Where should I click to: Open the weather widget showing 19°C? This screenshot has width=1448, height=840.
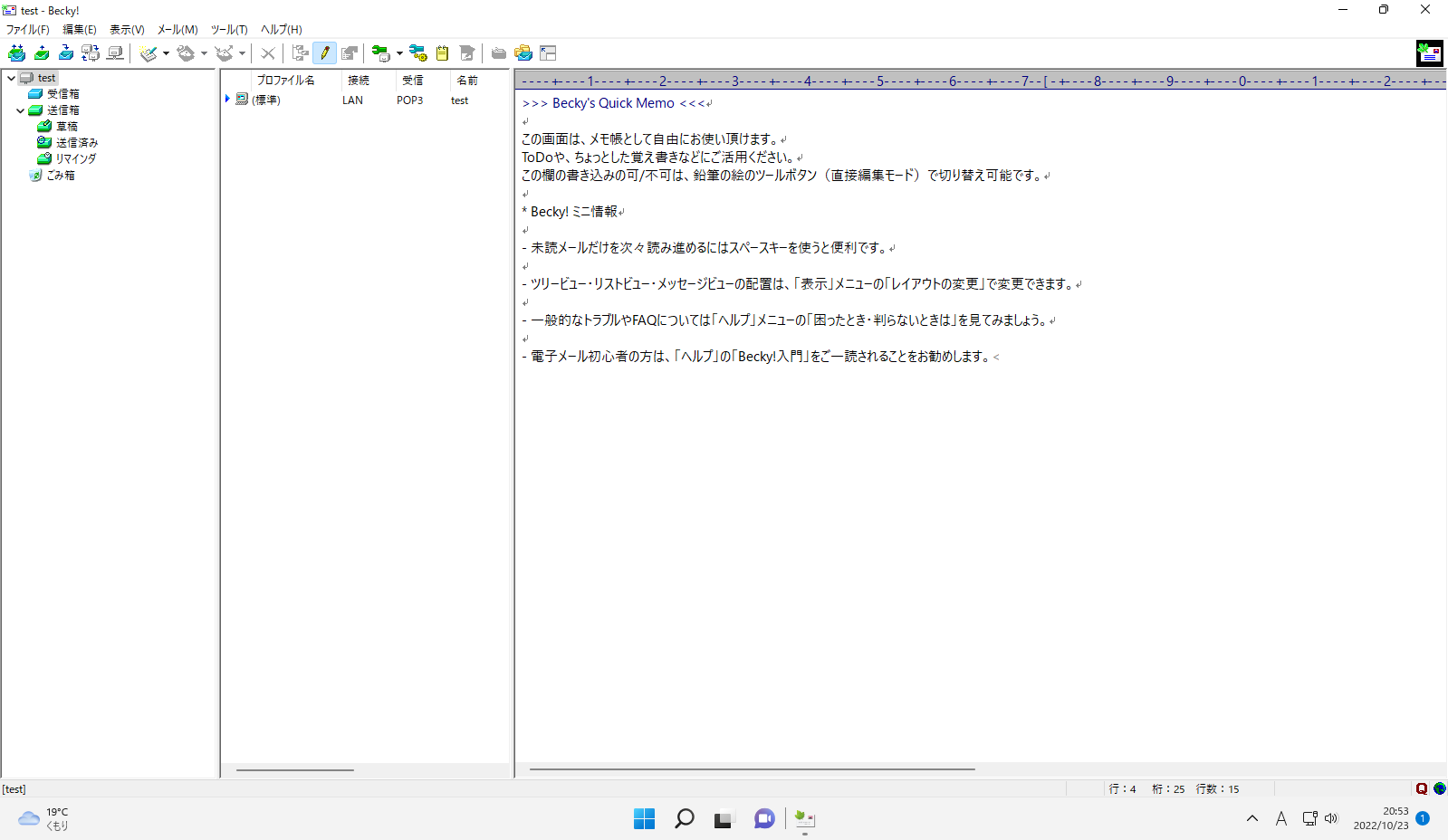[43, 818]
